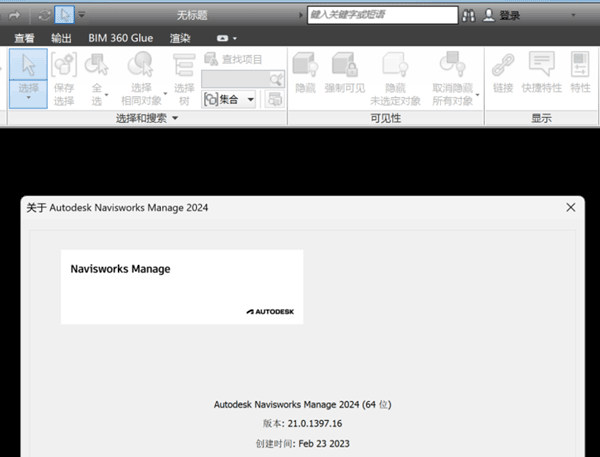Screen dimensions: 600x457
Task: Click the Refresh icon in quick access toolbar
Action: (44, 15)
